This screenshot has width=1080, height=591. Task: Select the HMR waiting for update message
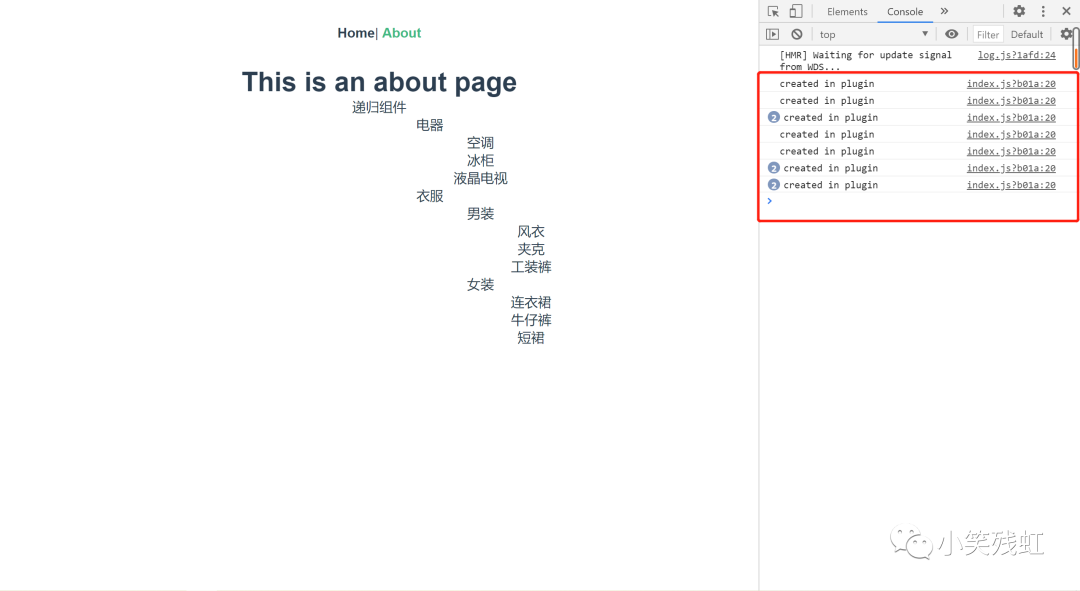coord(865,61)
